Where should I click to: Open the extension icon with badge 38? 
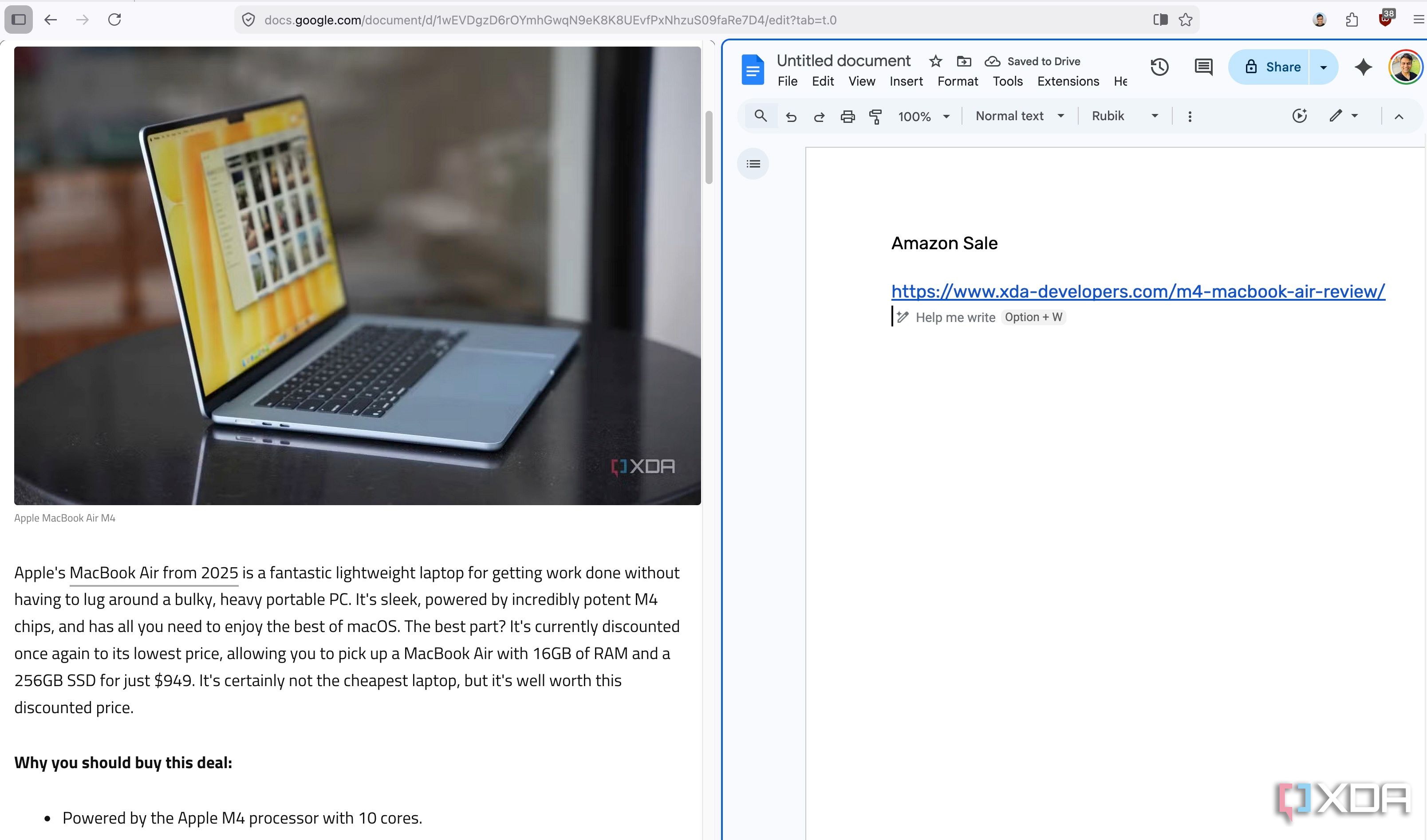pyautogui.click(x=1385, y=19)
